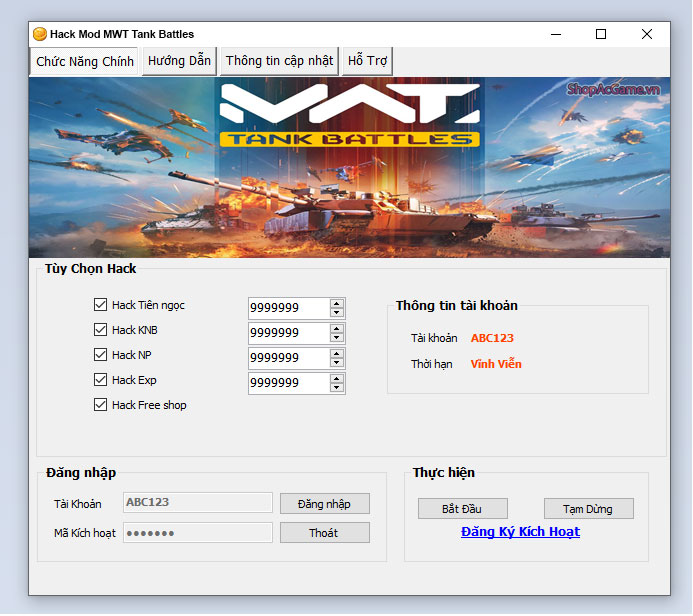Open the Hướng Dẫn tab
Screen dimensions: 693x616
(179, 61)
